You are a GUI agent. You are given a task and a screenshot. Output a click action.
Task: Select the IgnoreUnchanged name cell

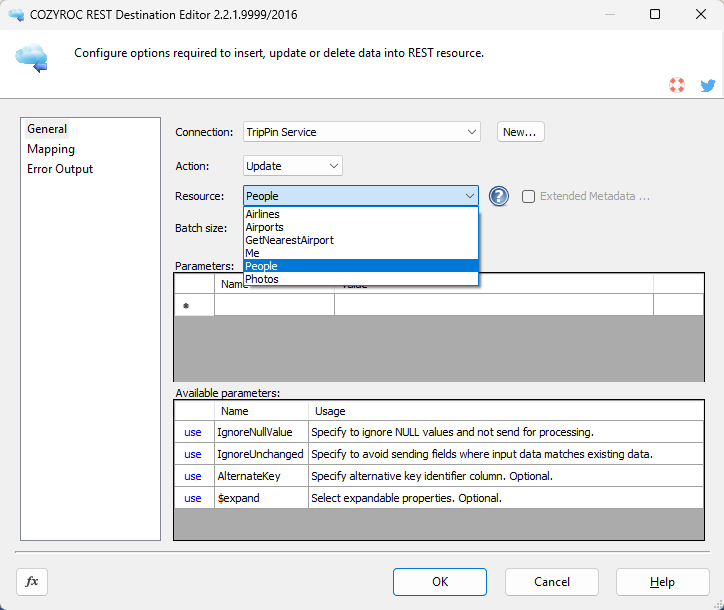tap(261, 454)
